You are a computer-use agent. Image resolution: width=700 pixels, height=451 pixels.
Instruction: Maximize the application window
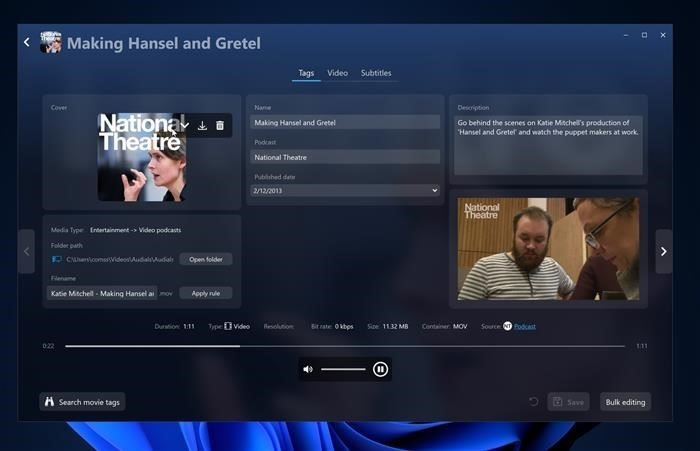pyautogui.click(x=644, y=35)
